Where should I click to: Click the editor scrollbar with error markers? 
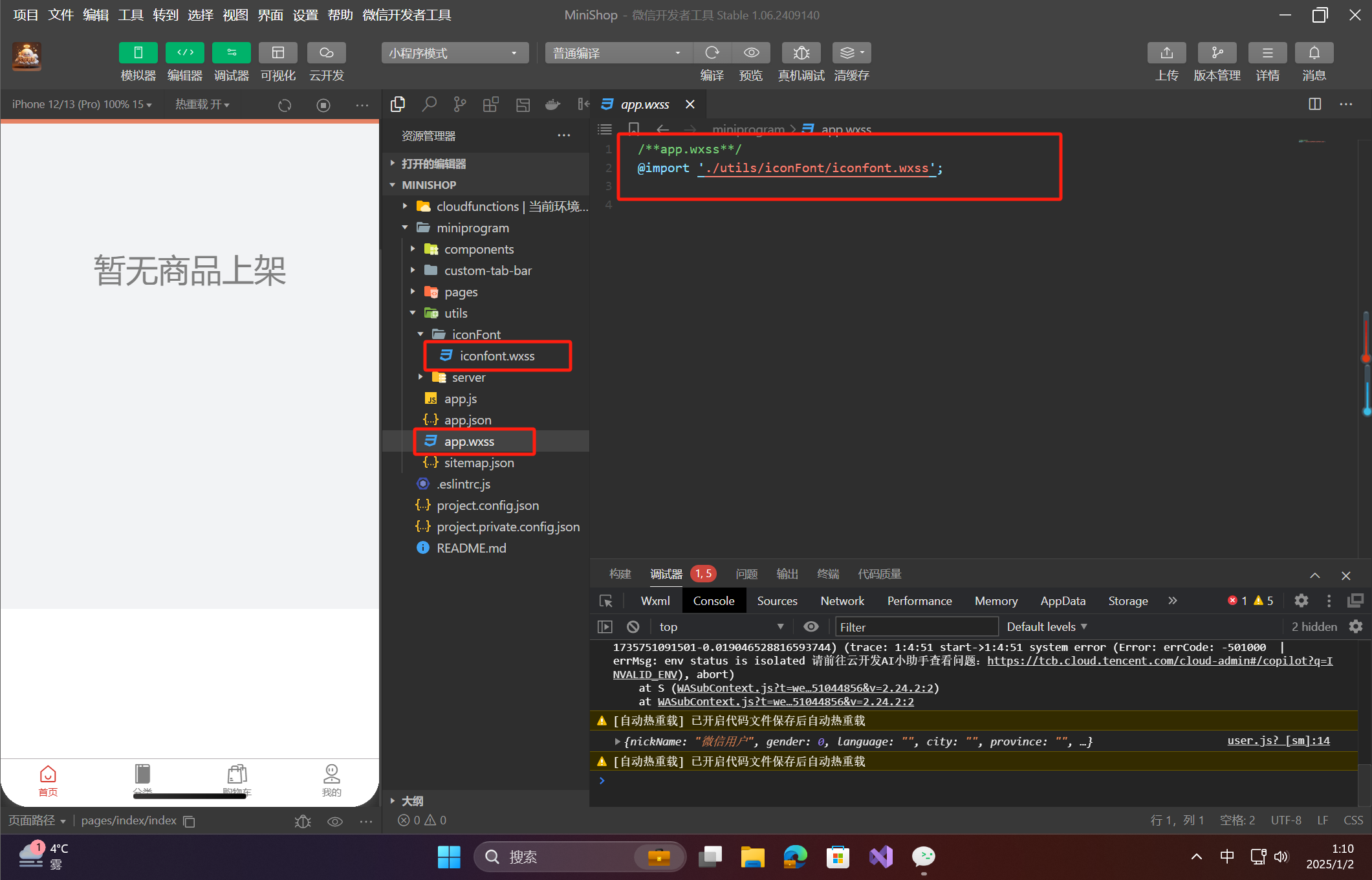pyautogui.click(x=1365, y=362)
